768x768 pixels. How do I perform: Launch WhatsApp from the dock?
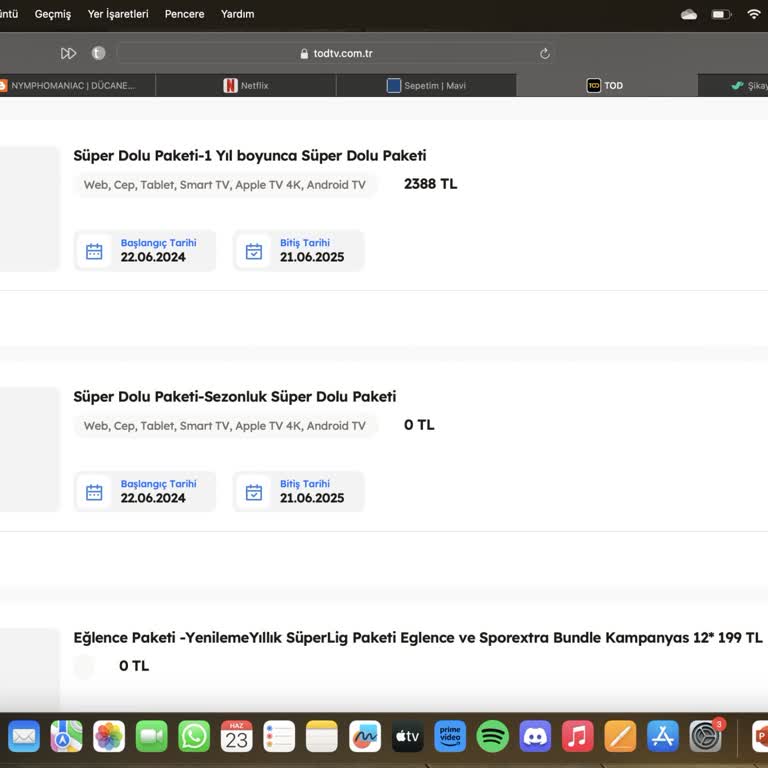[x=194, y=737]
